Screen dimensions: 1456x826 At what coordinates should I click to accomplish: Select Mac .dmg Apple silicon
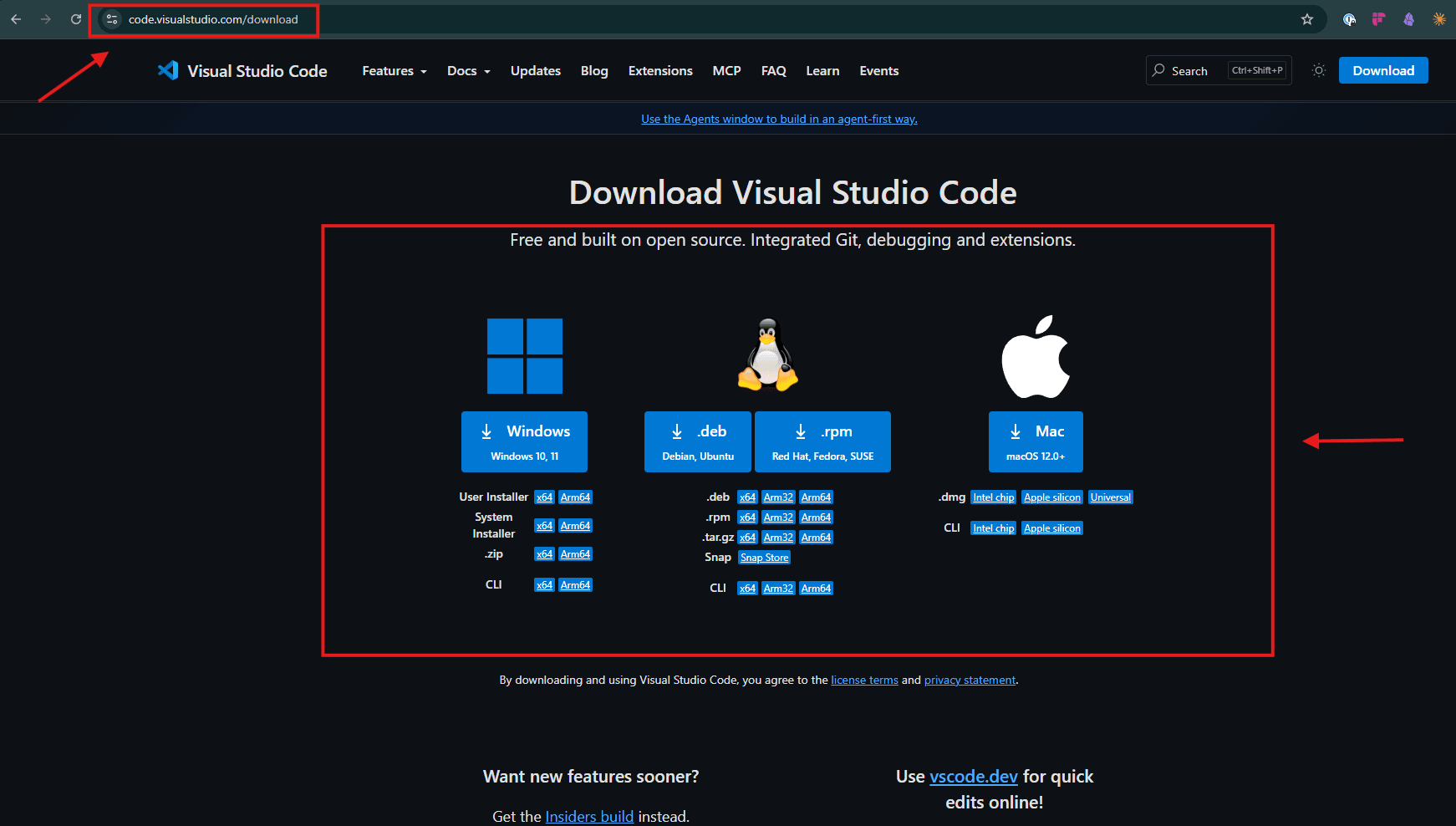pyautogui.click(x=1052, y=497)
